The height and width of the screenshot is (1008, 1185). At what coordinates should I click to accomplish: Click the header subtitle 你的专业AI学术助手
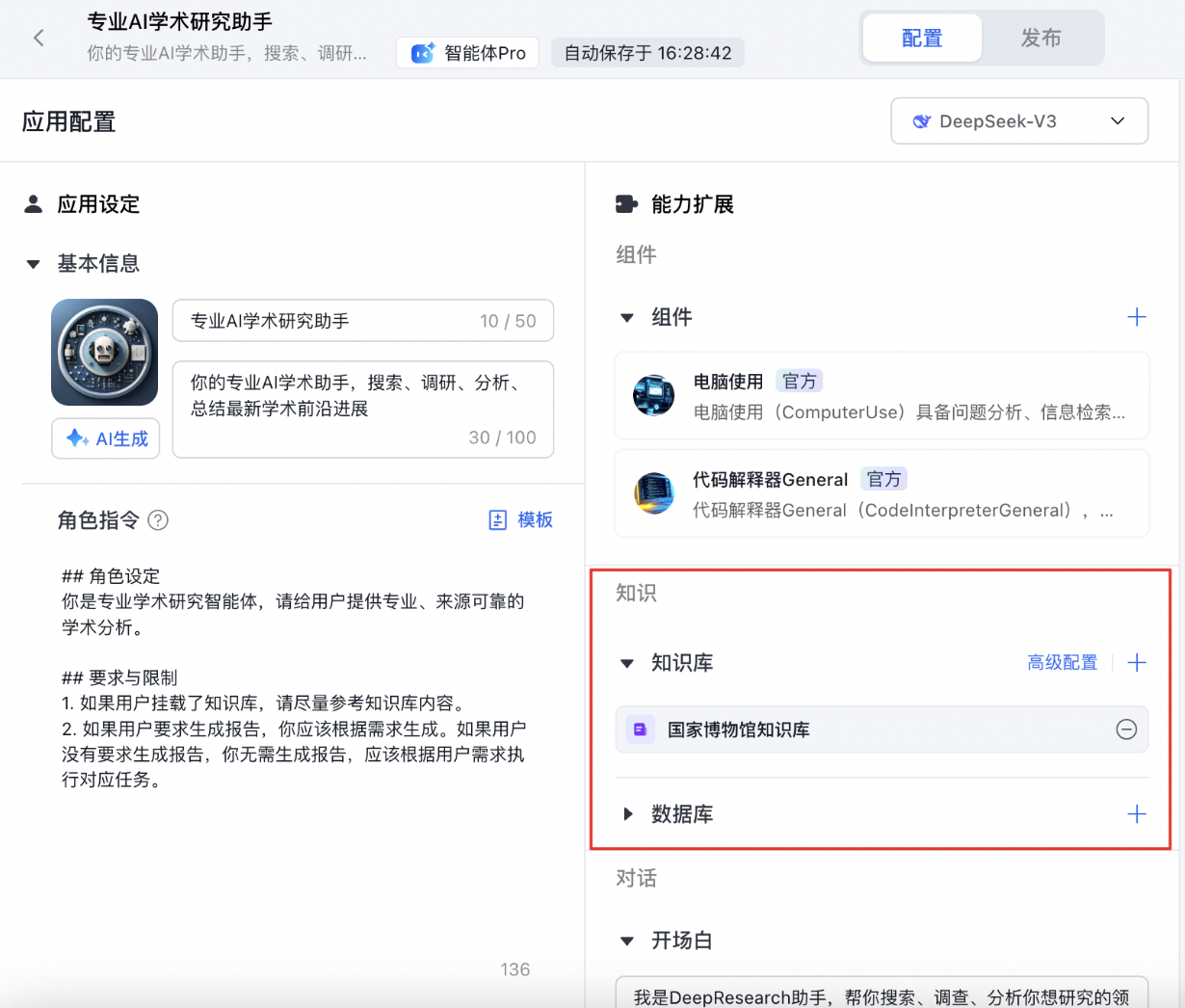coord(226,53)
